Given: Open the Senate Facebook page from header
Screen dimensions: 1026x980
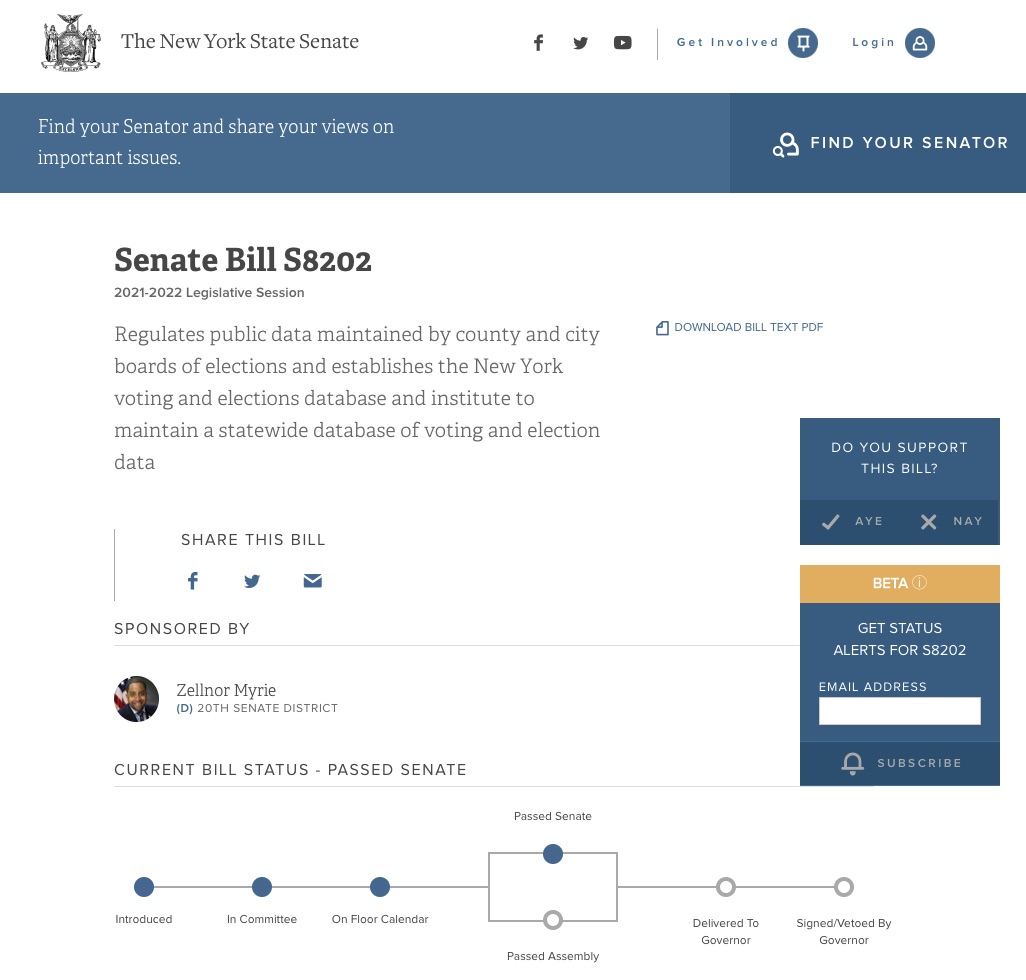Looking at the screenshot, I should 538,43.
